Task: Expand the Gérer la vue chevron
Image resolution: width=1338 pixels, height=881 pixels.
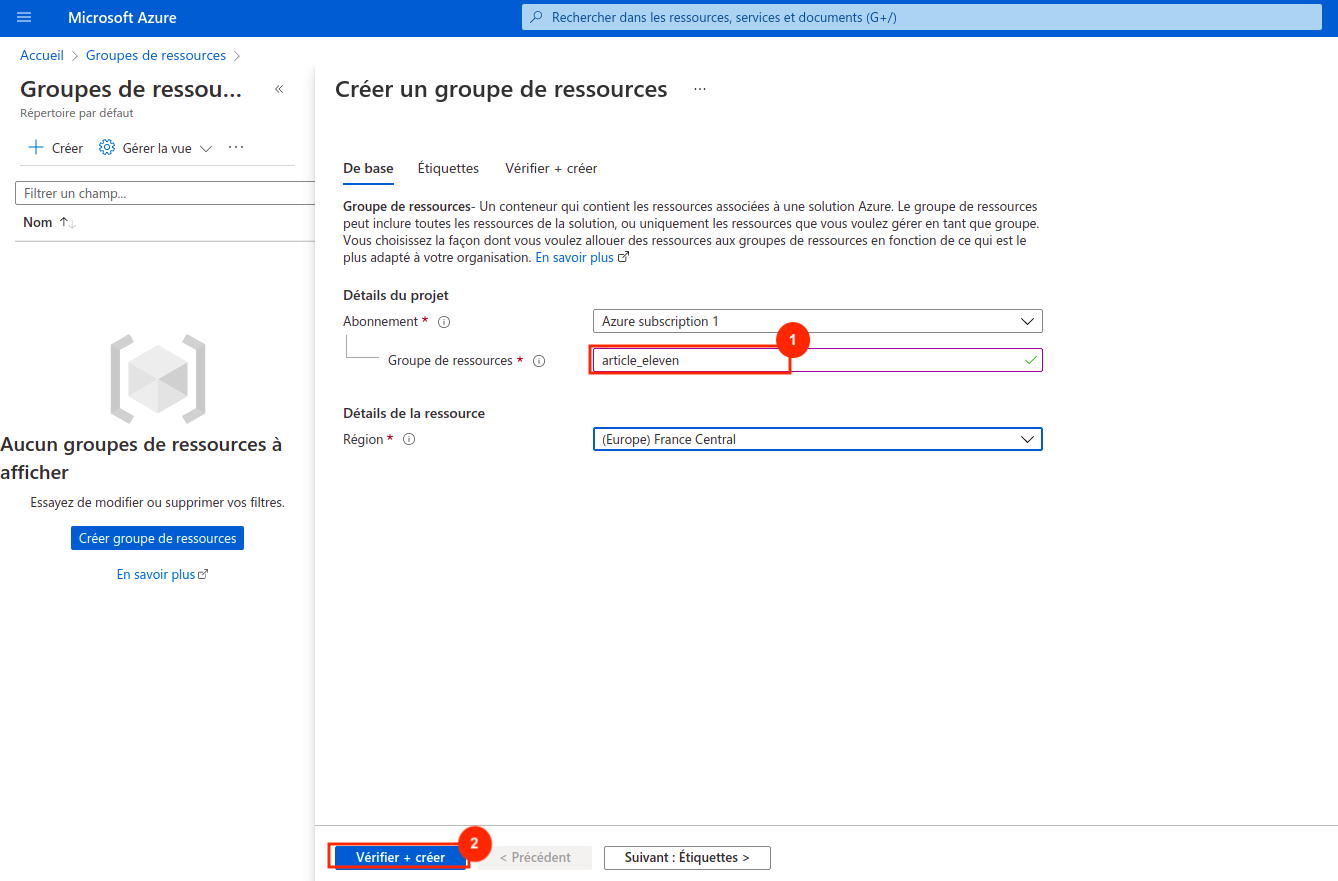Action: click(206, 147)
